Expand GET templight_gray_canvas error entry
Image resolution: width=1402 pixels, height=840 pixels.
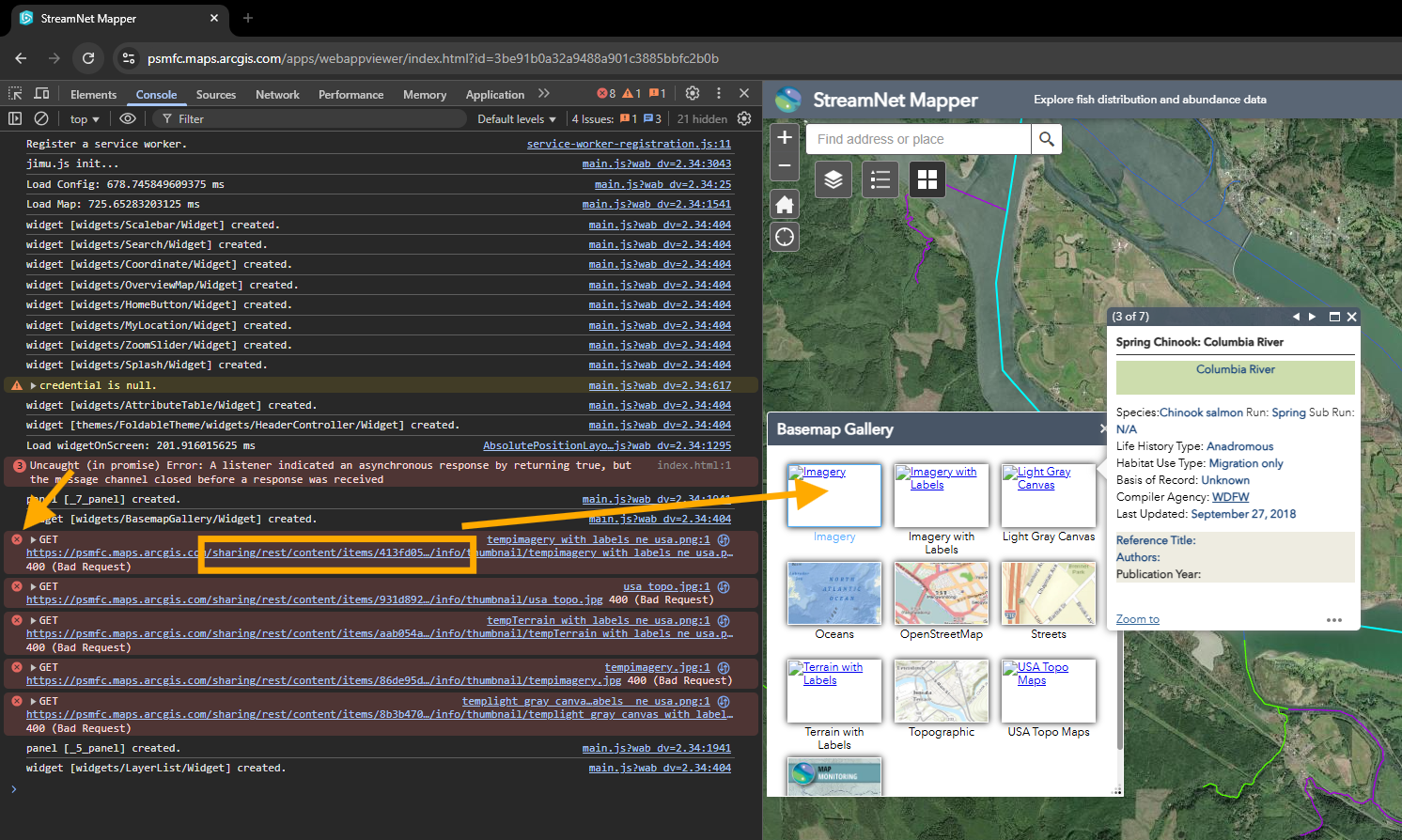pyautogui.click(x=34, y=701)
